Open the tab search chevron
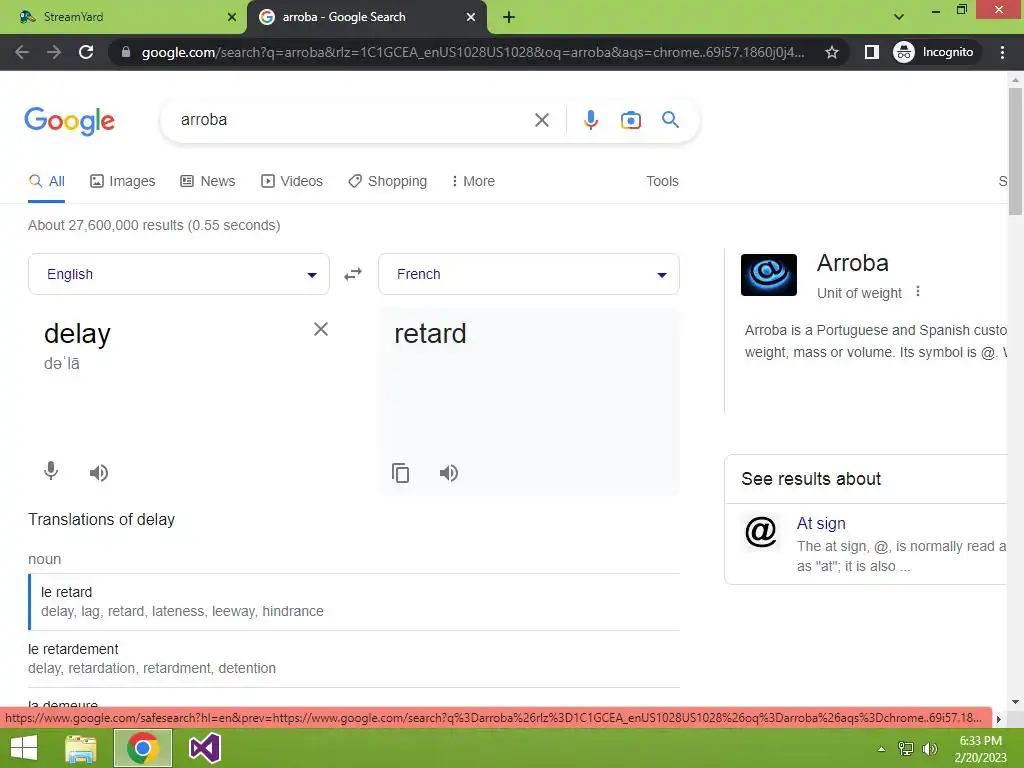This screenshot has height=768, width=1024. coord(899,17)
